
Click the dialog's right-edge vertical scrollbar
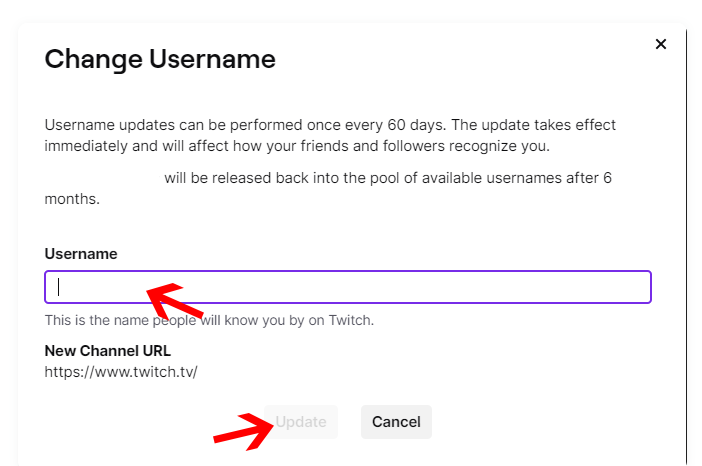pyautogui.click(x=686, y=250)
